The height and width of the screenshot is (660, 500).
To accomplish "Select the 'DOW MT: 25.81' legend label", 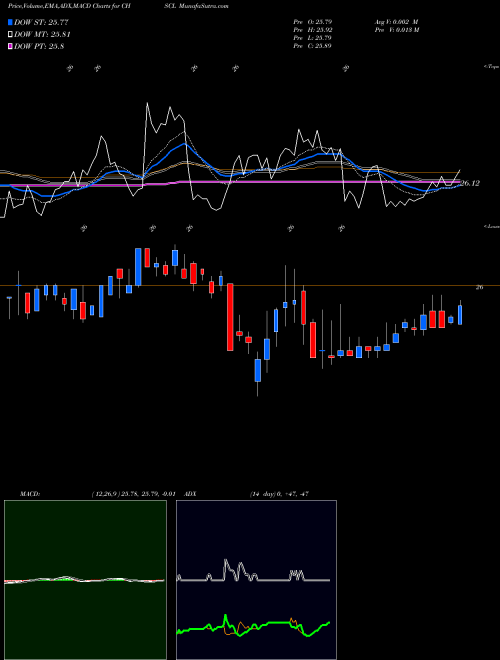I will pos(42,35).
